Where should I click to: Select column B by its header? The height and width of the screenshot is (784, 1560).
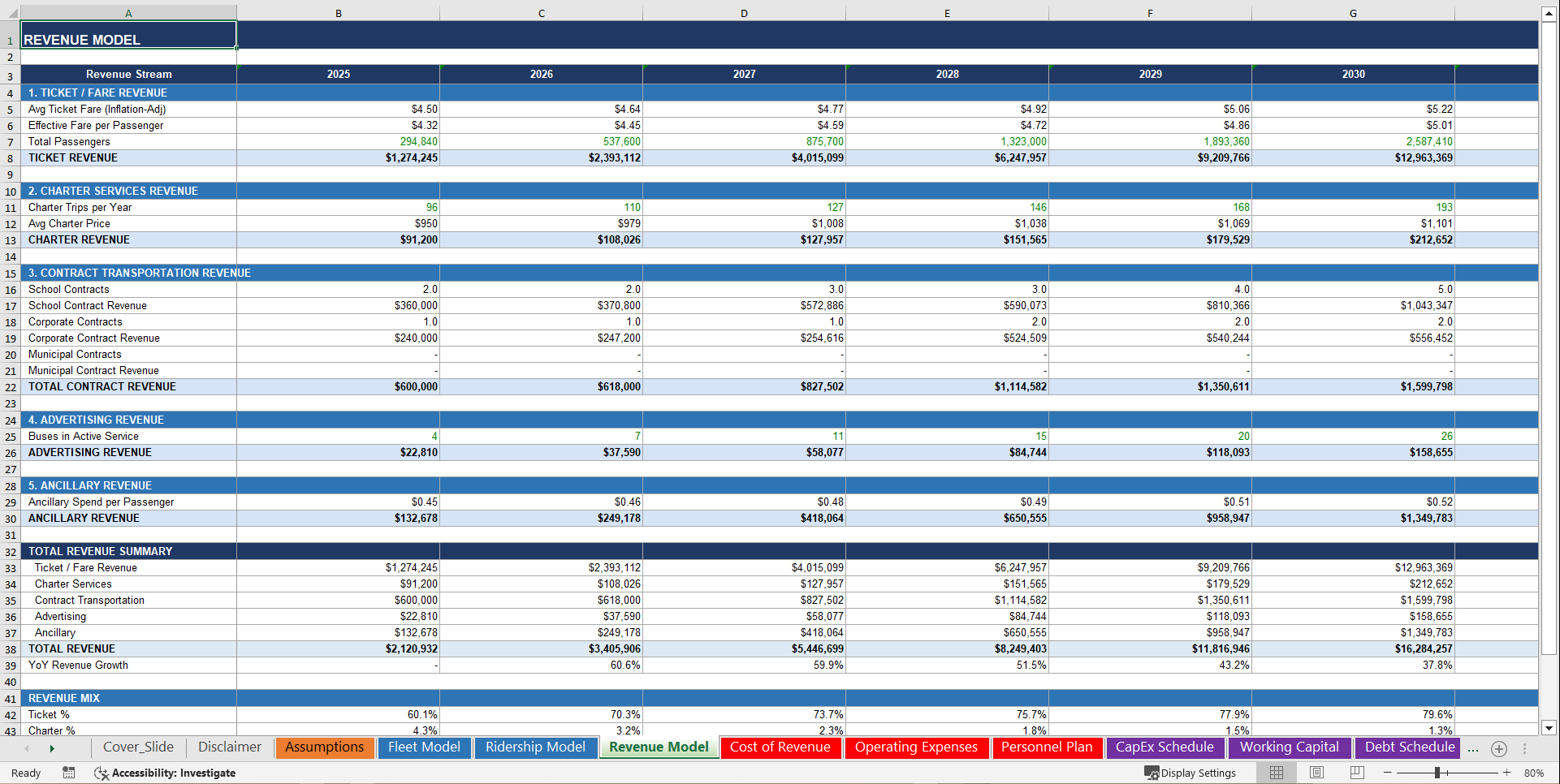[338, 13]
